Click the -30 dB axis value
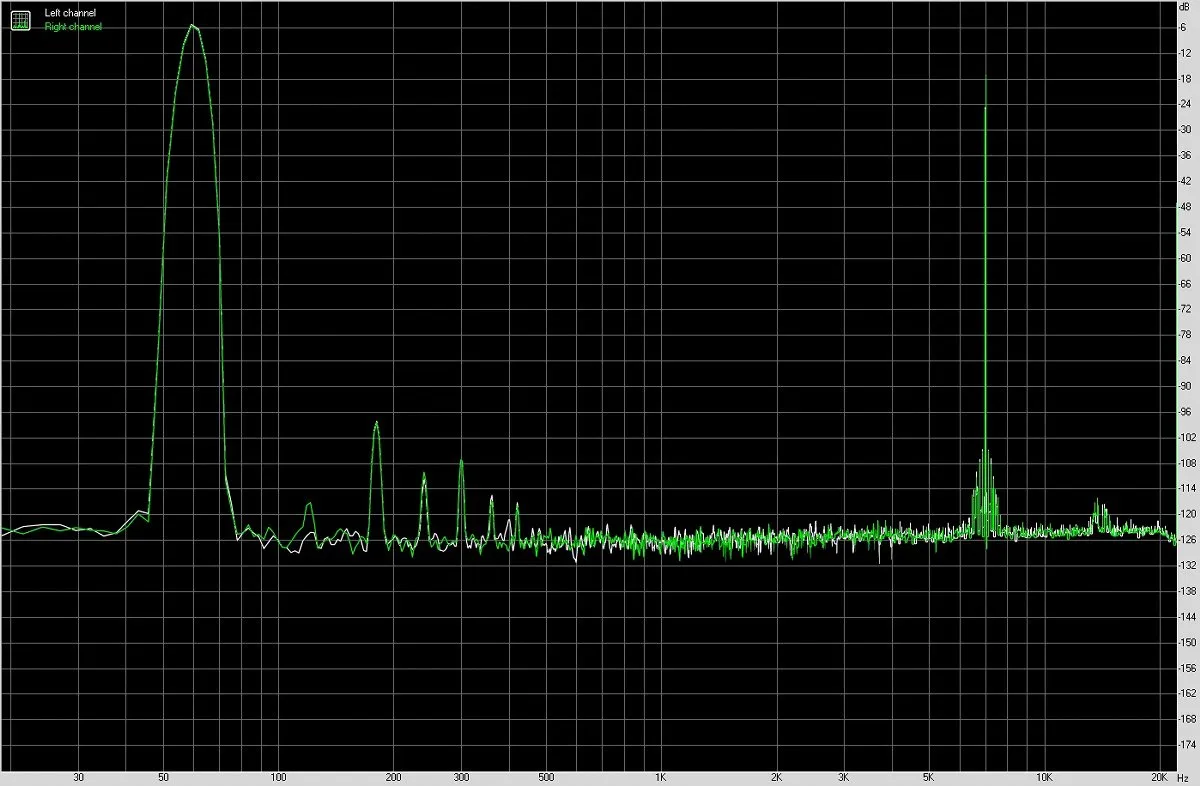This screenshot has width=1200, height=786. click(1186, 130)
